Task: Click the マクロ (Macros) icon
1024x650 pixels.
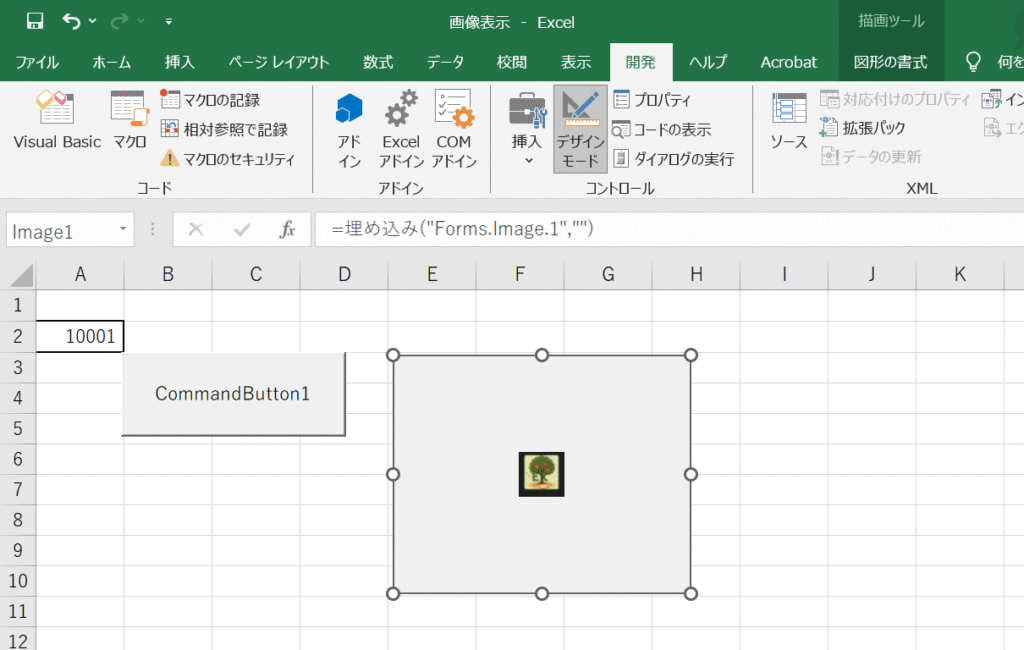Action: tap(129, 122)
